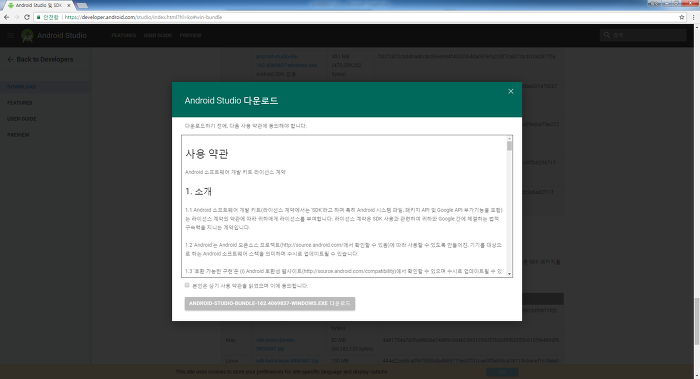Open the Chrome three-dot menu
Viewport: 700px width, 379px height.
[694, 17]
